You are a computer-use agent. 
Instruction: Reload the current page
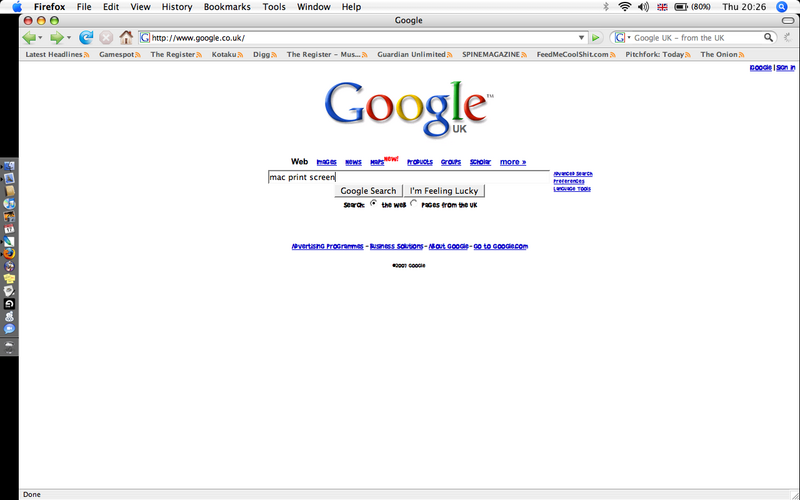click(86, 37)
